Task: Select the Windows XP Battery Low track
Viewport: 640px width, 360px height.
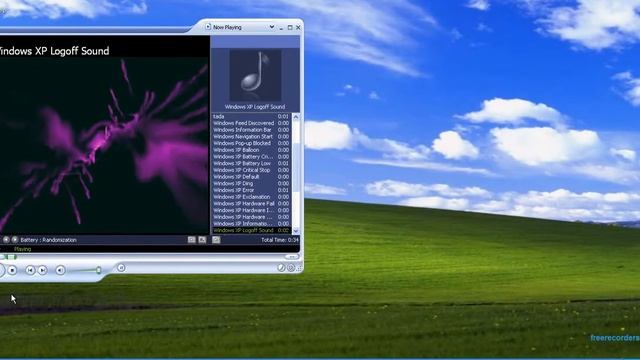Action: (251, 163)
